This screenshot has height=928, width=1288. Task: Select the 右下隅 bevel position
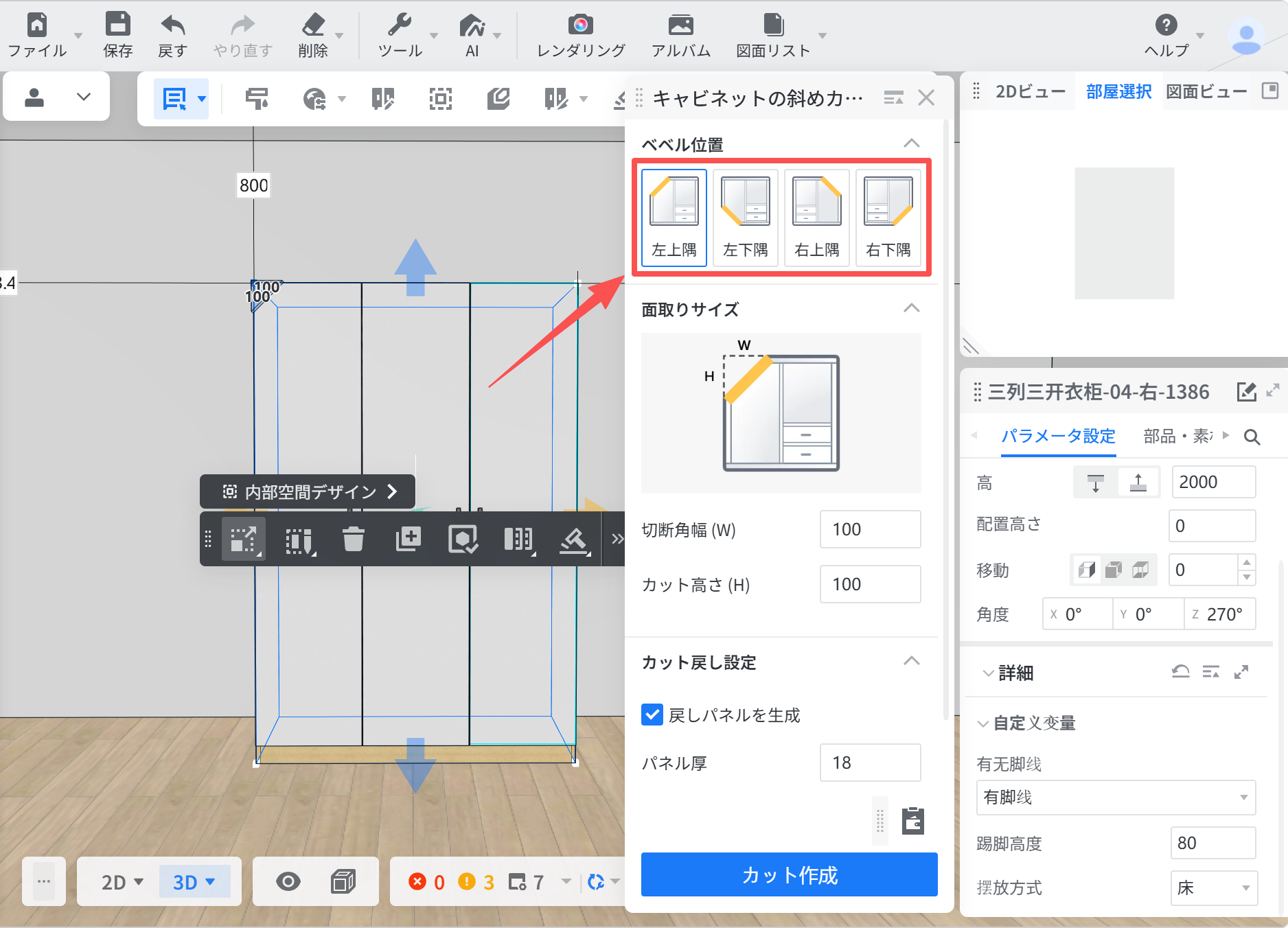[888, 218]
